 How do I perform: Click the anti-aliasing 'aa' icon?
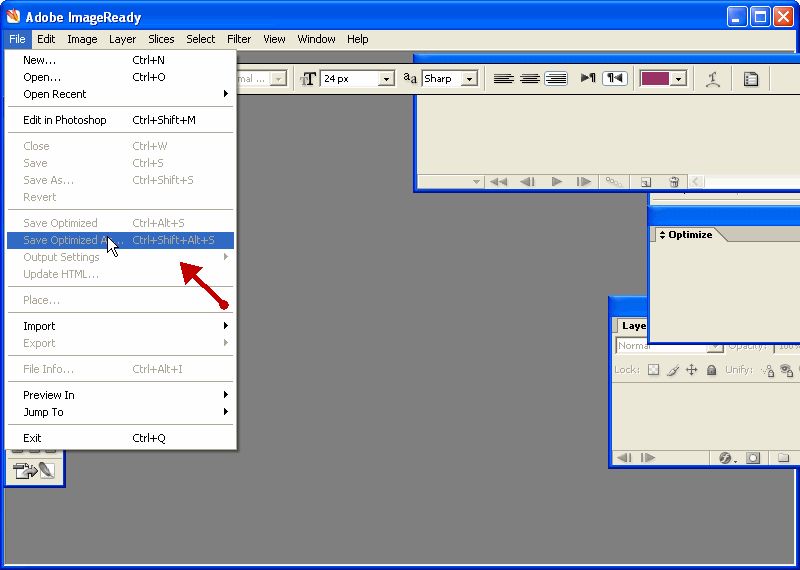pyautogui.click(x=410, y=78)
